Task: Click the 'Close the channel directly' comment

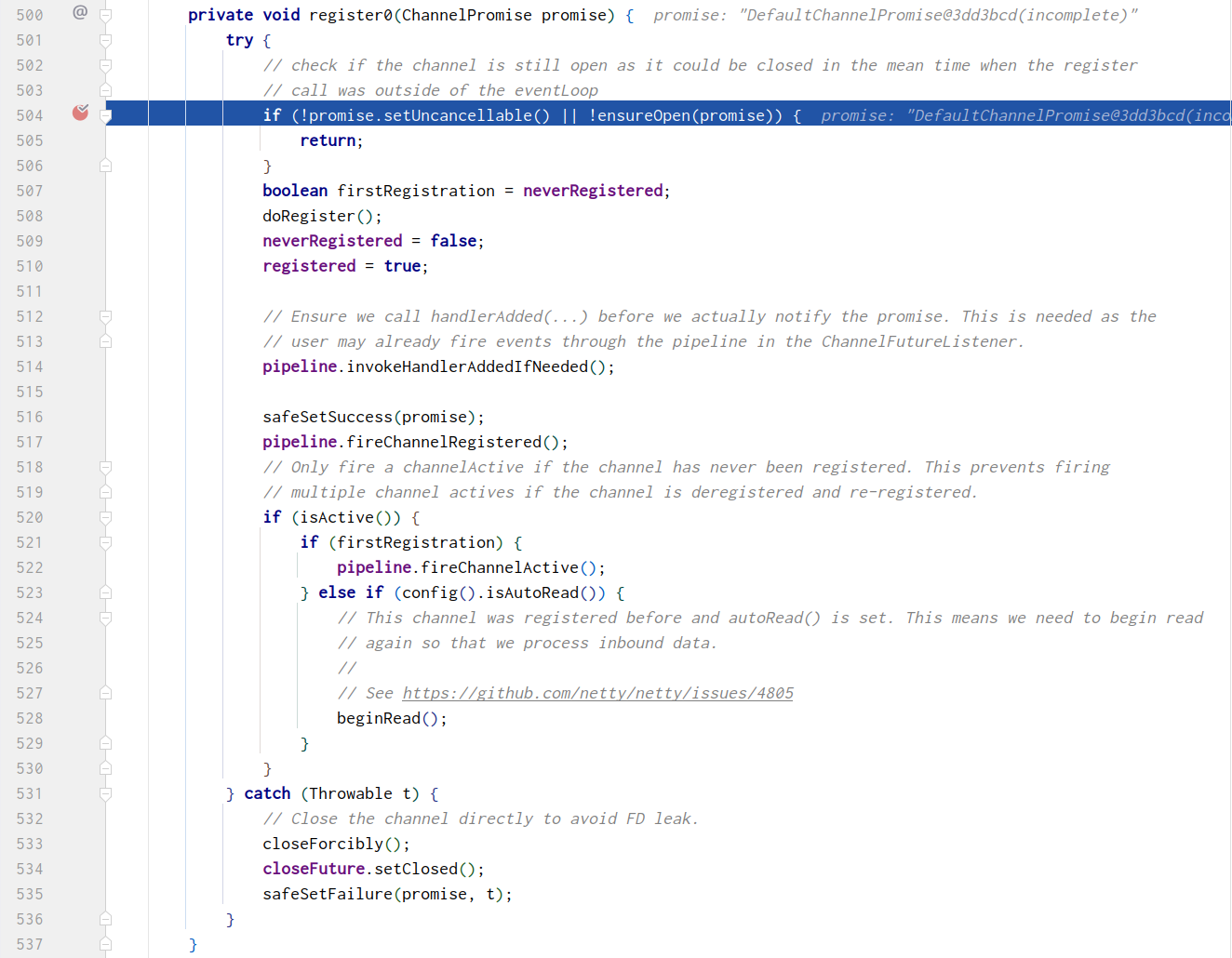Action: click(481, 818)
